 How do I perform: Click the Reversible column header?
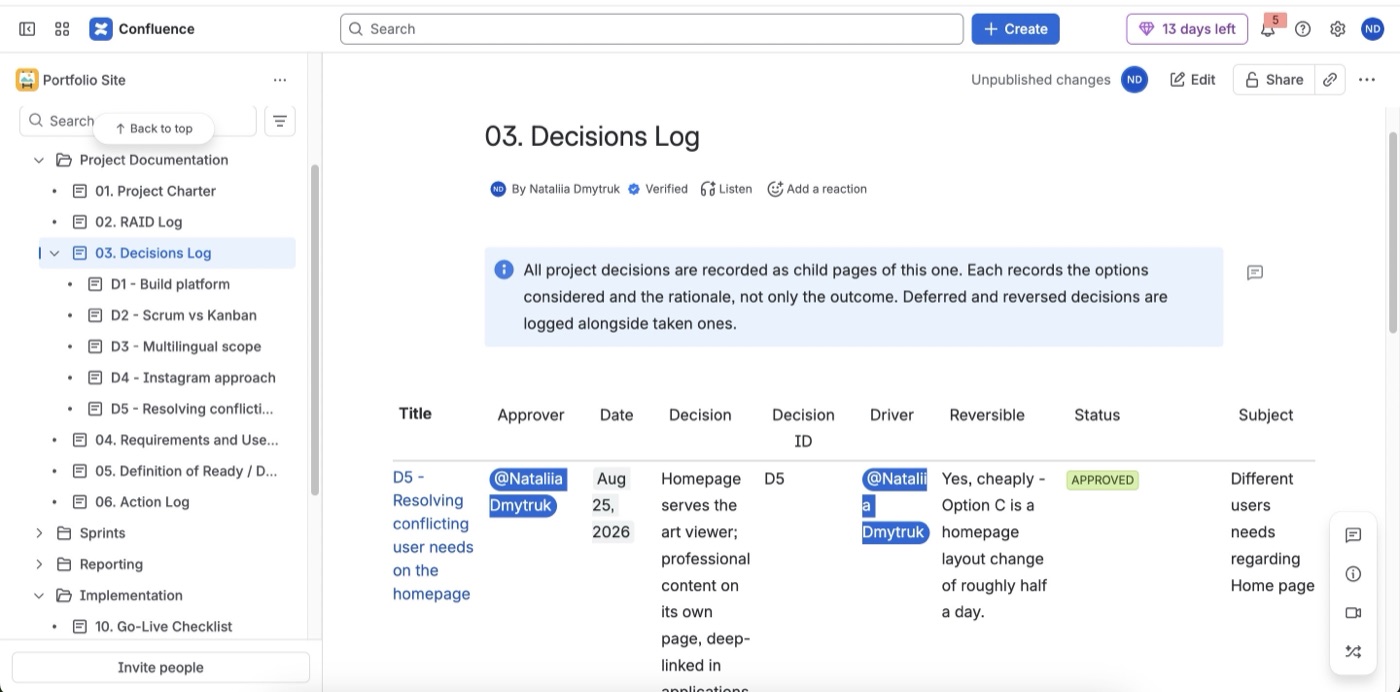click(987, 415)
